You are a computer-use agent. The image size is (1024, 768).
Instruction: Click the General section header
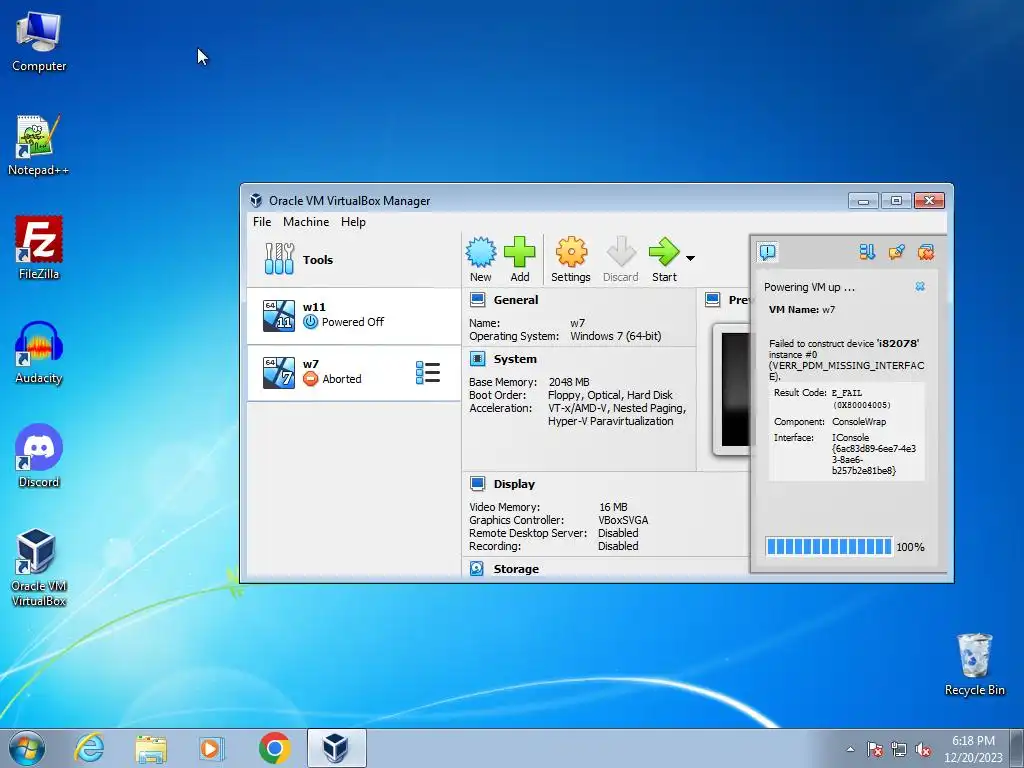pos(516,300)
